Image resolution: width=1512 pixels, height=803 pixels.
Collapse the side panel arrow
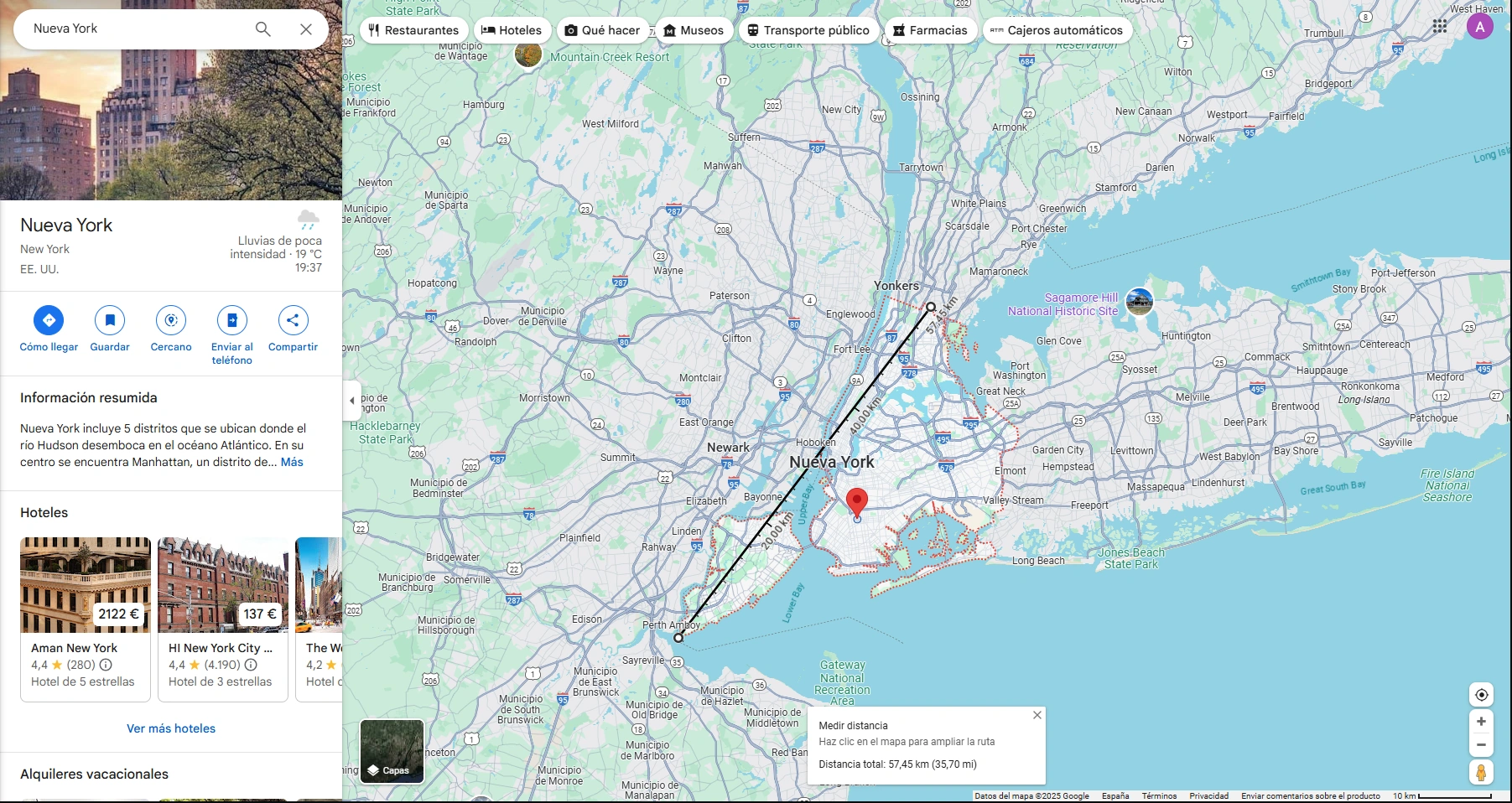352,401
